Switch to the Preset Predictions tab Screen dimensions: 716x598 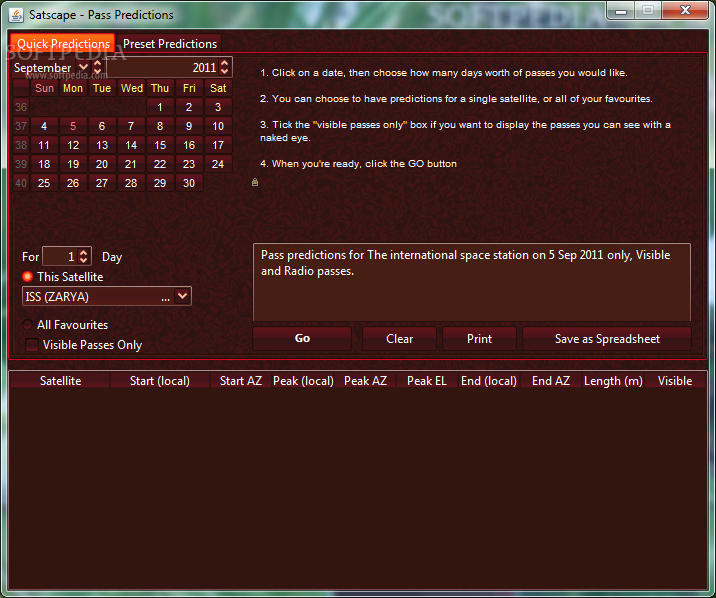tap(169, 44)
